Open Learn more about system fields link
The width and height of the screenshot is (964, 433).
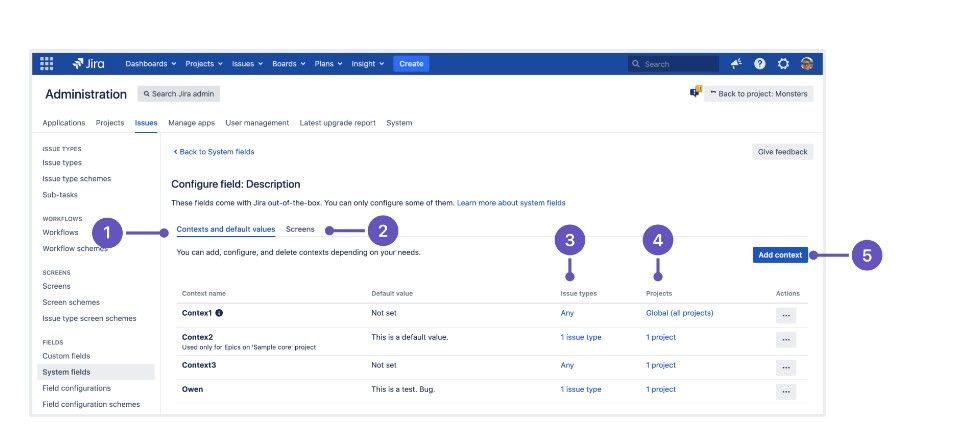click(x=511, y=202)
